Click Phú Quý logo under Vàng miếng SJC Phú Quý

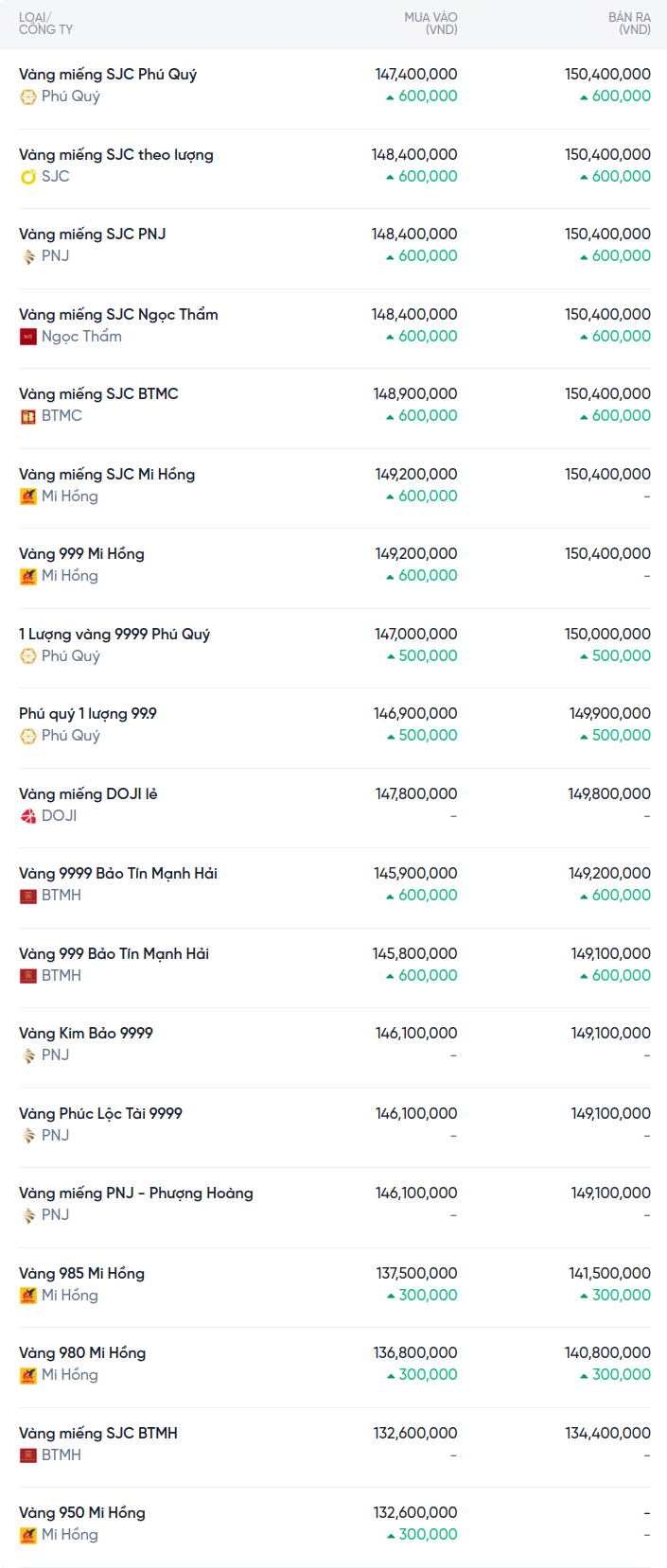28,96
